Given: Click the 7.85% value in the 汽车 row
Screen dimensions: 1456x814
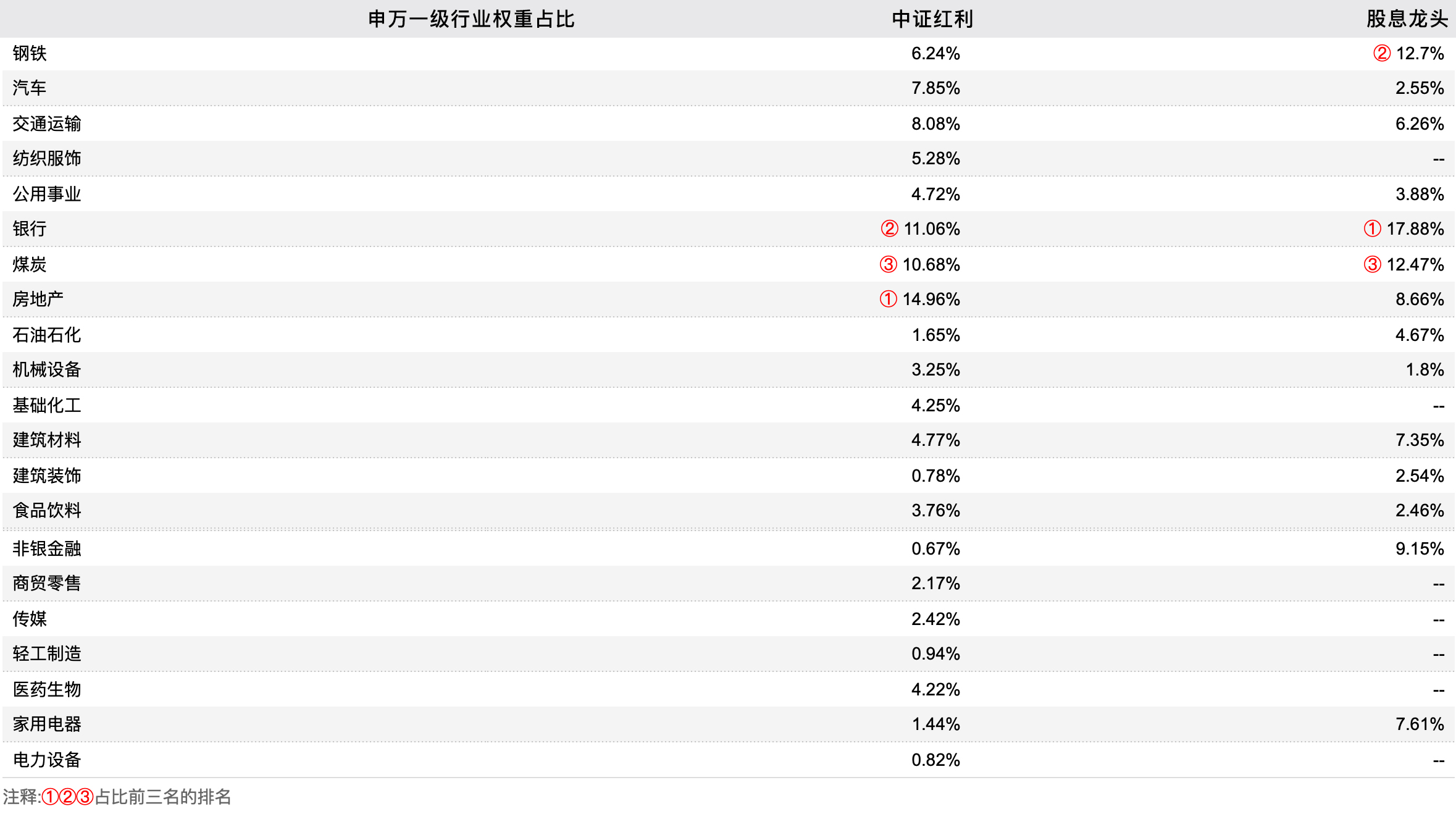Looking at the screenshot, I should tap(935, 88).
